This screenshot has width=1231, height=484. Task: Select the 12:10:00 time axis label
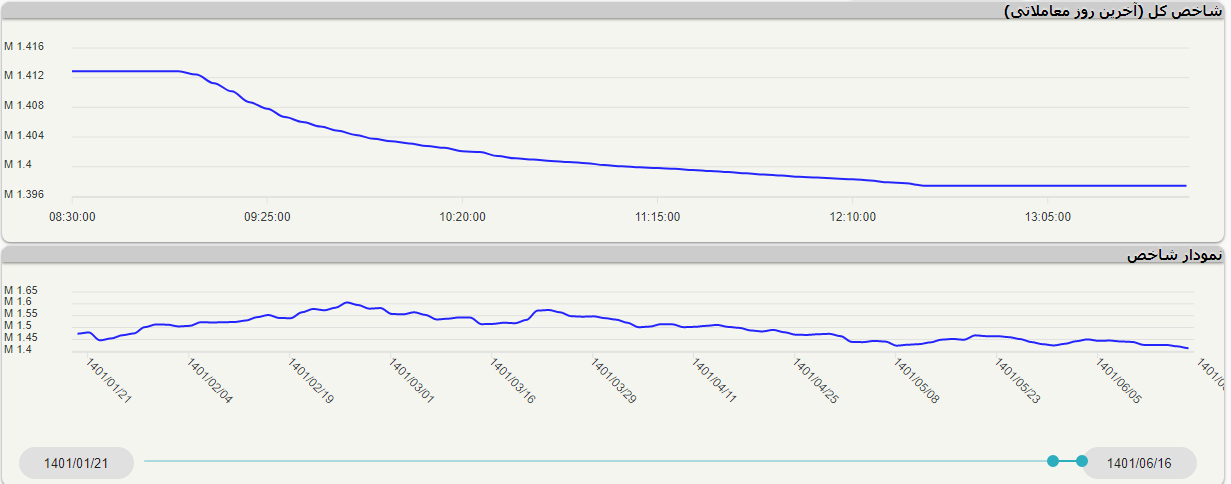852,216
